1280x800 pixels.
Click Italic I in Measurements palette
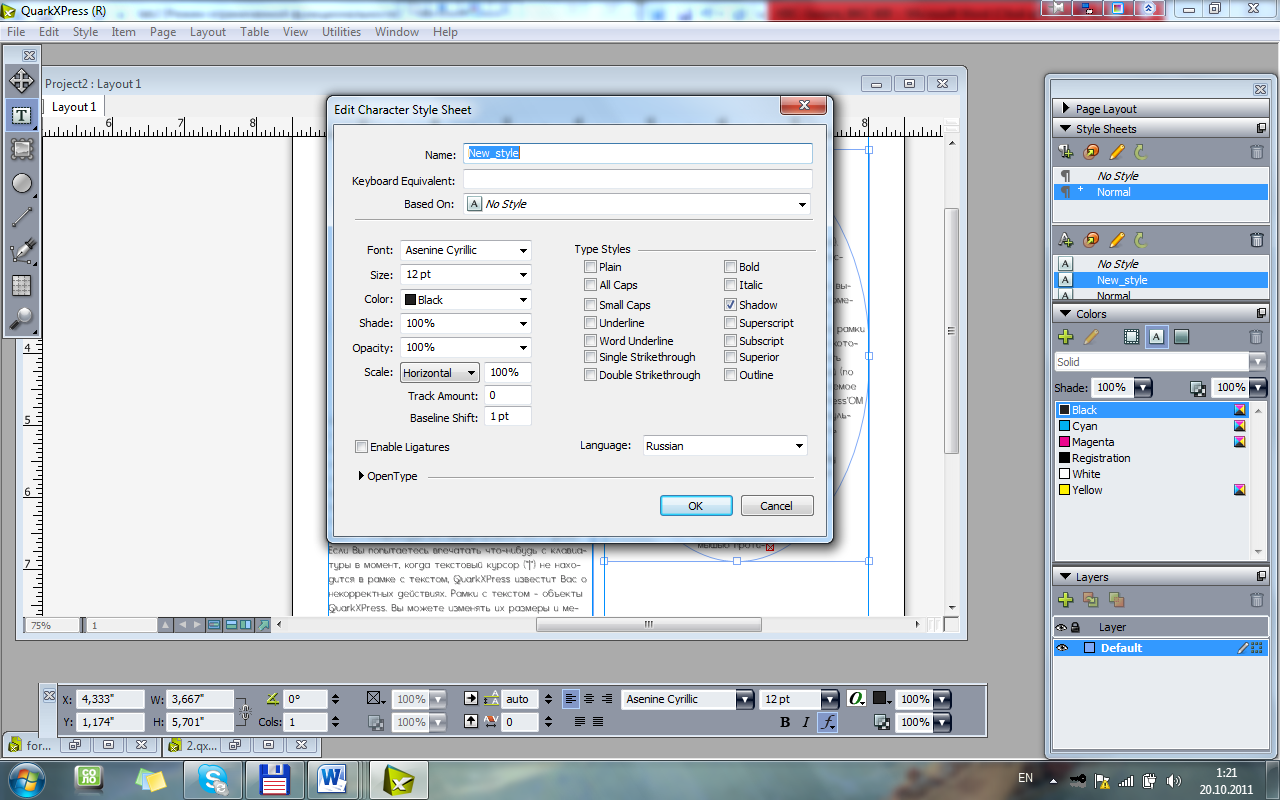point(806,722)
